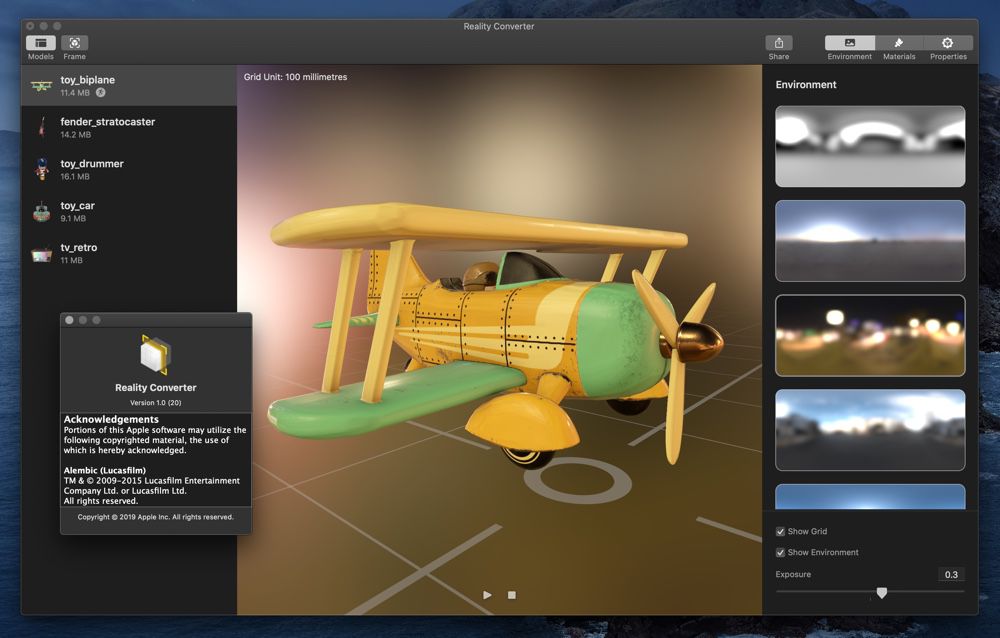
Task: Click the Frame toolbar icon
Action: coord(75,43)
